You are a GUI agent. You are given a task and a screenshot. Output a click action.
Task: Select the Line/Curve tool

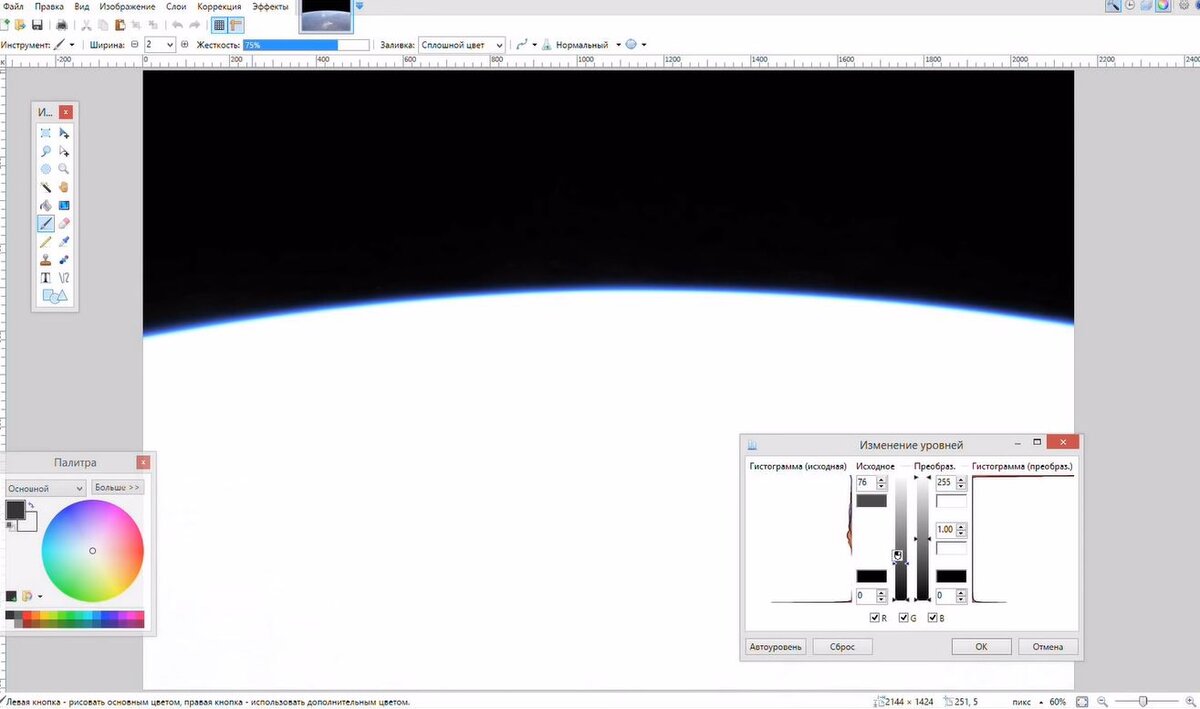(64, 278)
